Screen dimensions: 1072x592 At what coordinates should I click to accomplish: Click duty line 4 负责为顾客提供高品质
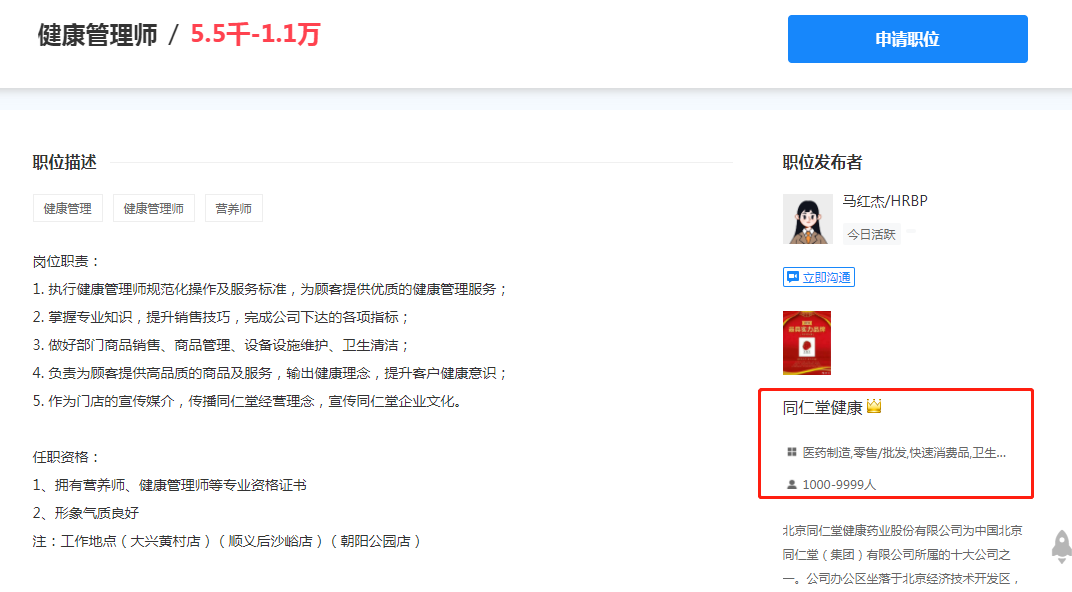[270, 373]
